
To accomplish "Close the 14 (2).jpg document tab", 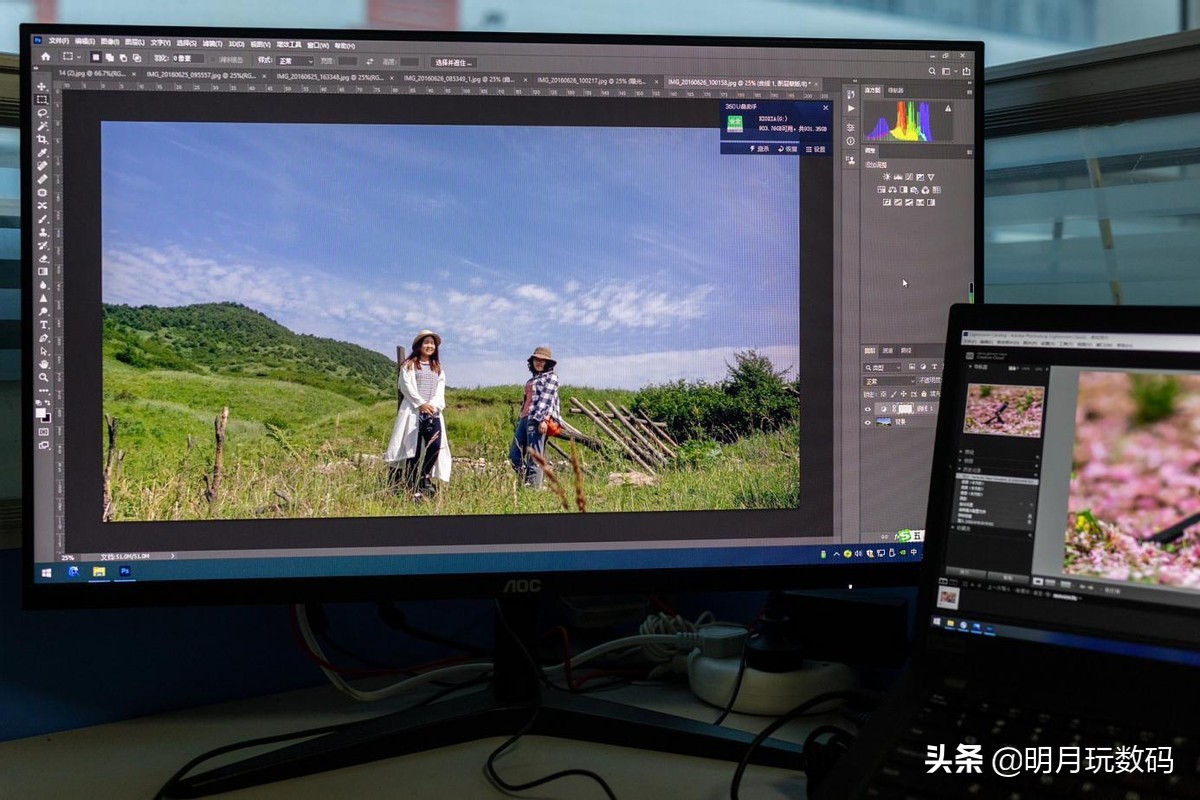I will click(x=134, y=76).
